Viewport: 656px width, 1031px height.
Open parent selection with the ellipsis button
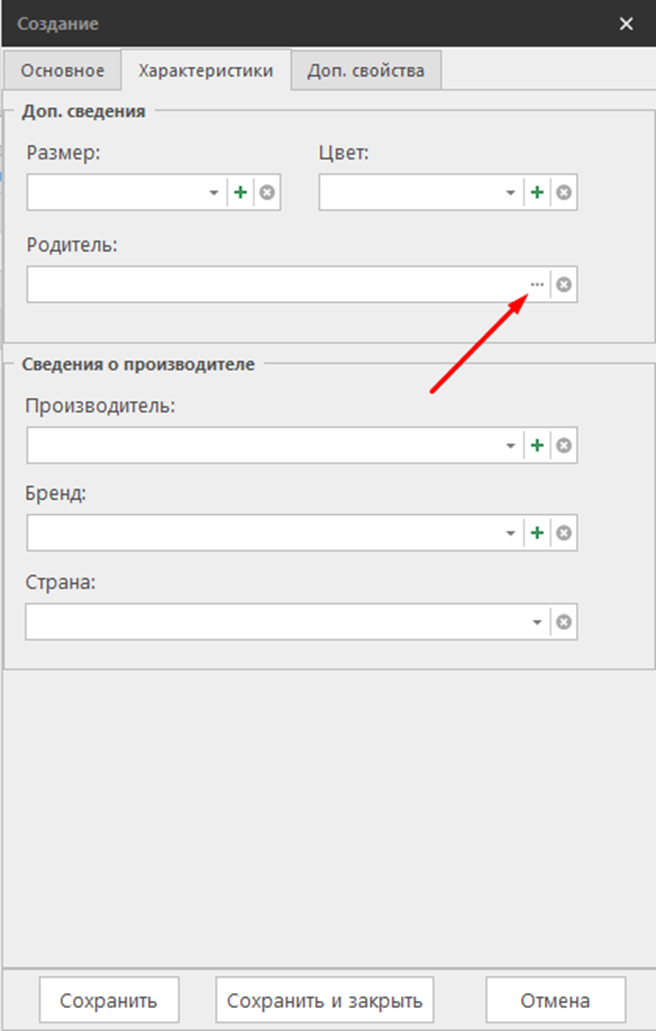(x=537, y=285)
